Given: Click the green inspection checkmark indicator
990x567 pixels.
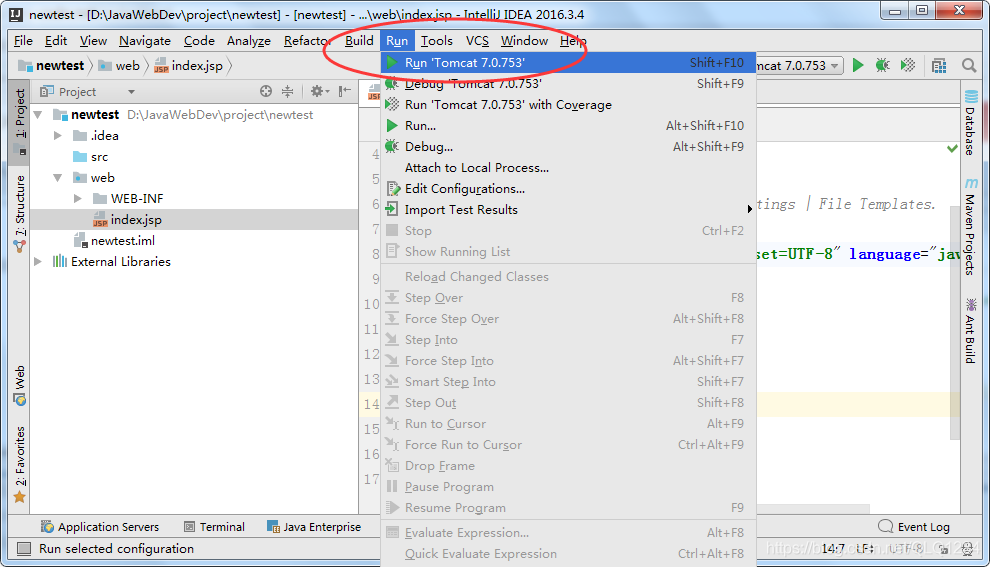Looking at the screenshot, I should pyautogui.click(x=952, y=149).
